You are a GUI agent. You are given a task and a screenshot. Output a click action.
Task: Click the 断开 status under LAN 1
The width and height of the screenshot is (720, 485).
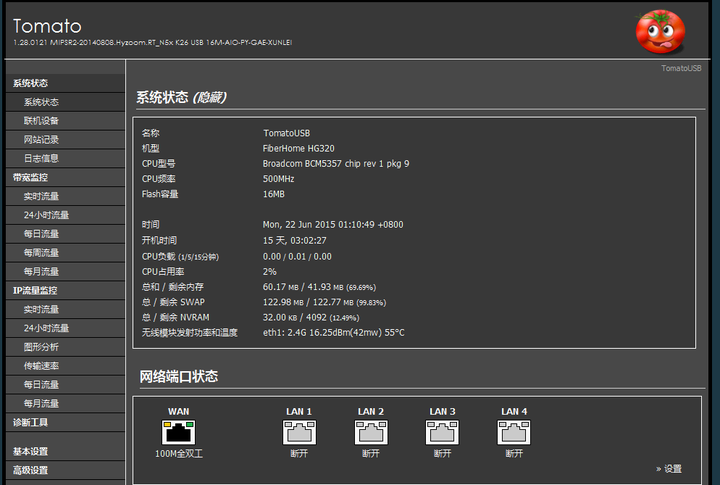[299, 454]
